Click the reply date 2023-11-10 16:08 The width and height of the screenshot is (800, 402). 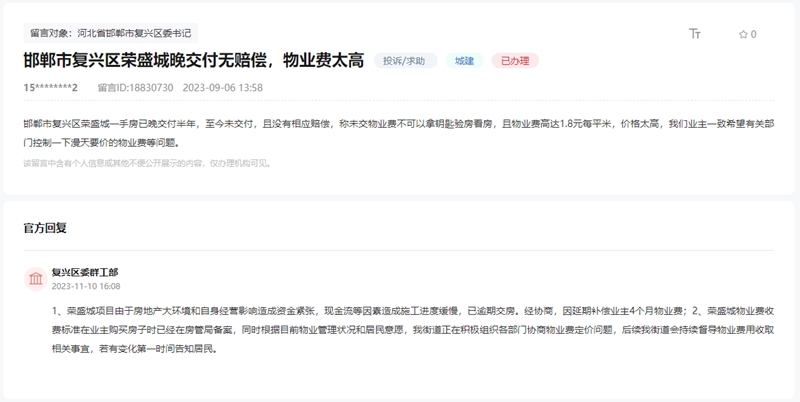coord(86,286)
